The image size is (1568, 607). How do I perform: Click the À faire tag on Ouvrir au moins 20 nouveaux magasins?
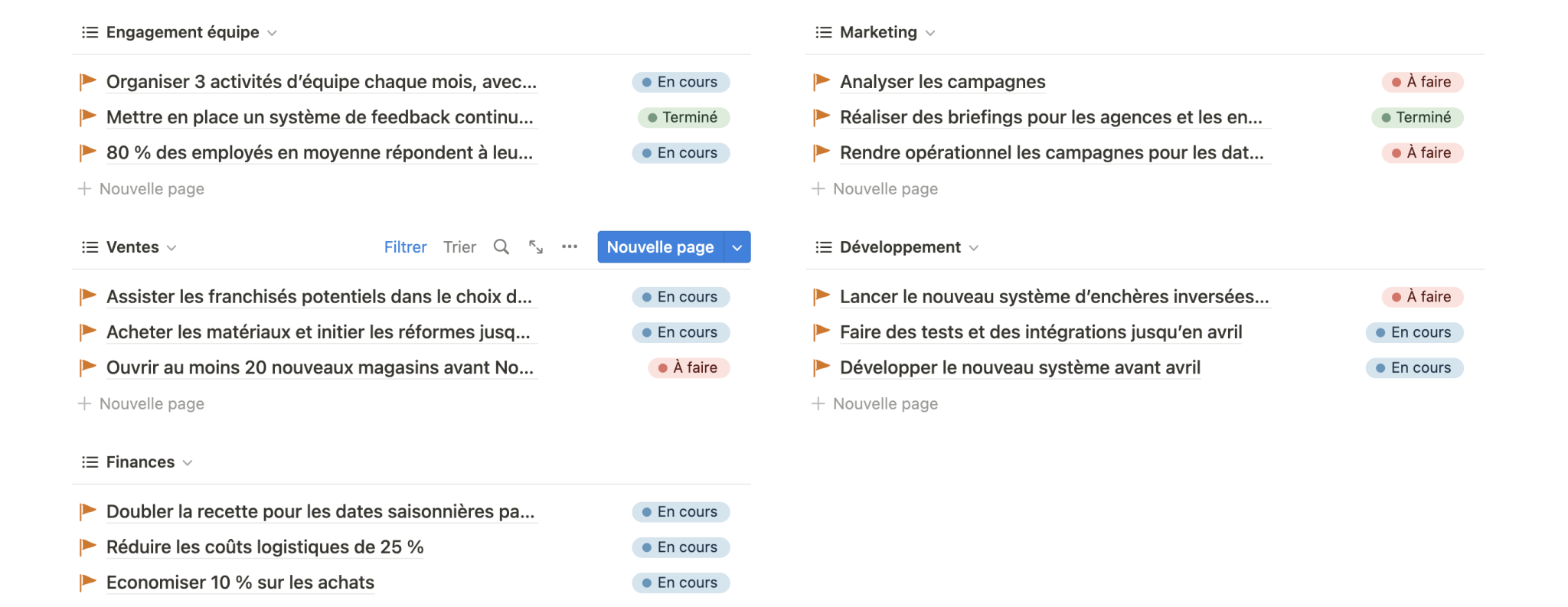(688, 368)
